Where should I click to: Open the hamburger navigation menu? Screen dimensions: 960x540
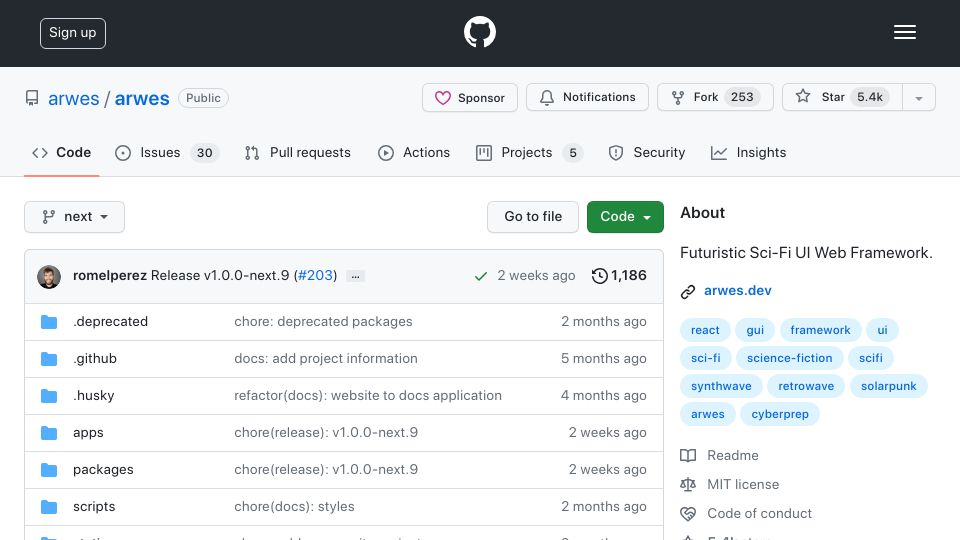(904, 32)
